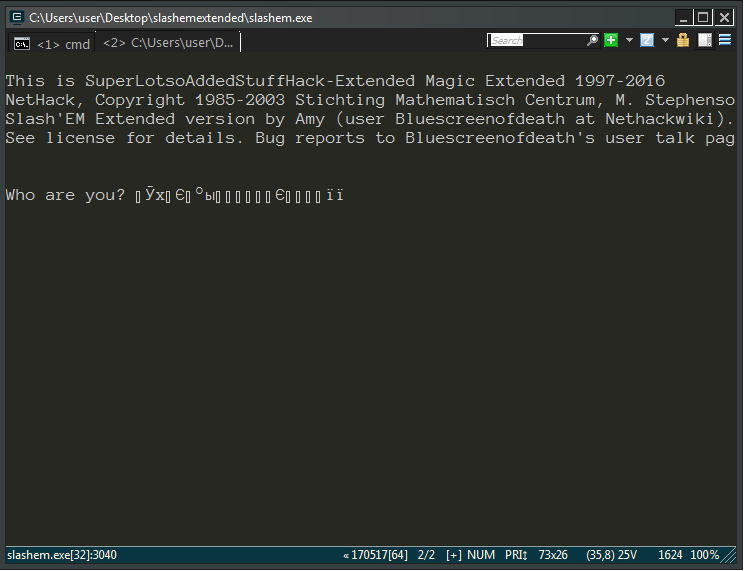Click the magnifier icon in search box

tap(592, 40)
